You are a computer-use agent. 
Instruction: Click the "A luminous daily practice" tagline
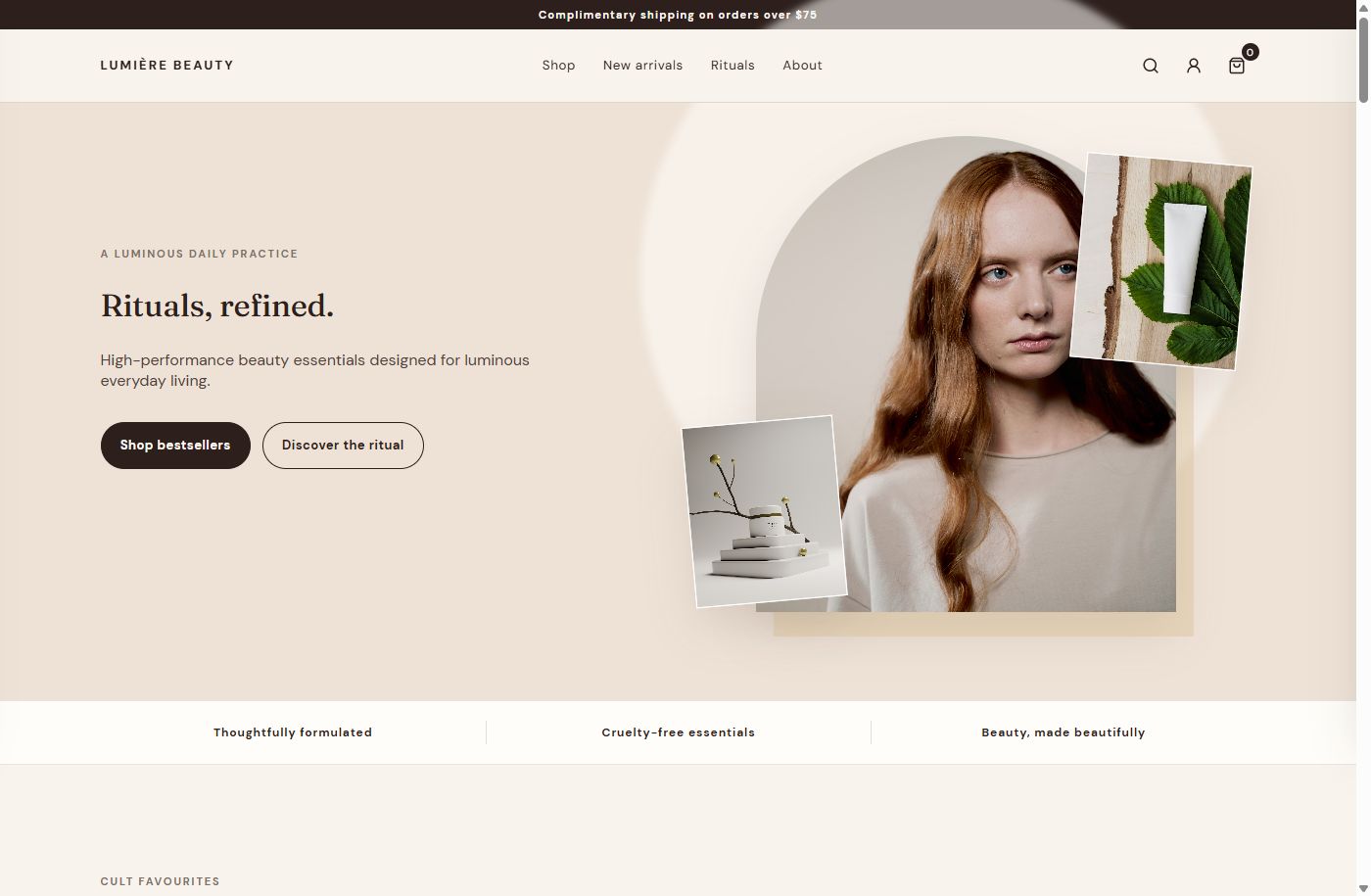199,254
